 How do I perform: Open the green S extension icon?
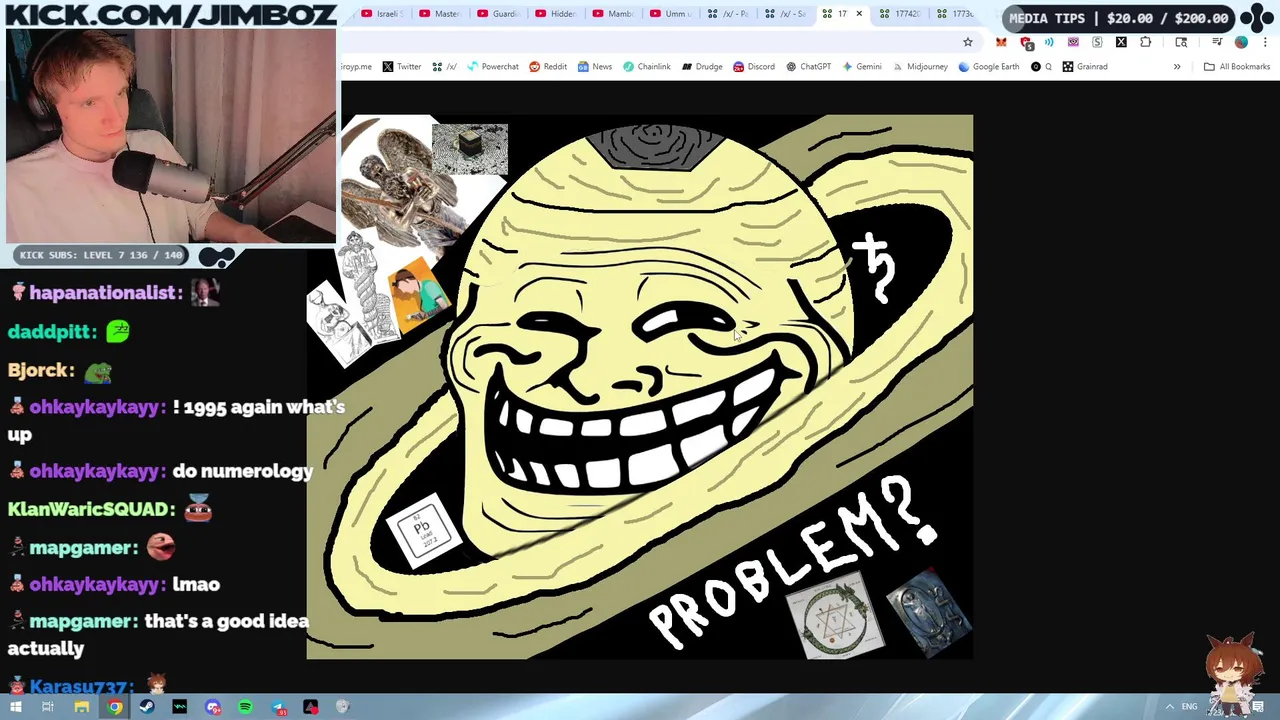click(1097, 42)
